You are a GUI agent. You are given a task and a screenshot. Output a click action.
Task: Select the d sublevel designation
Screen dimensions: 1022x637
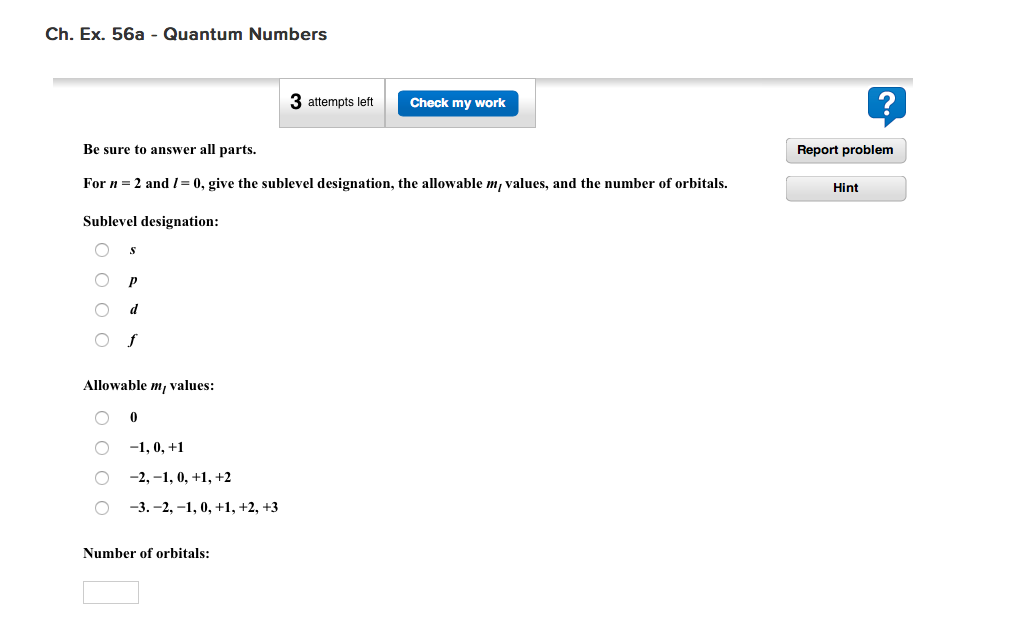pyautogui.click(x=102, y=310)
